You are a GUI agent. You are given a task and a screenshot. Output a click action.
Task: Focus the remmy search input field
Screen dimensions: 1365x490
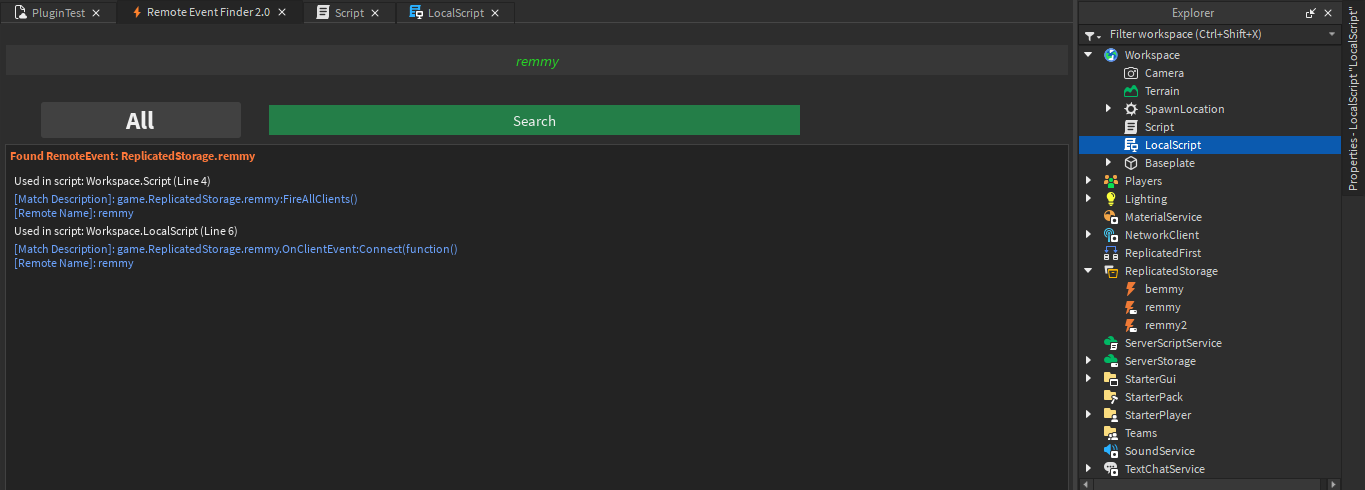537,61
